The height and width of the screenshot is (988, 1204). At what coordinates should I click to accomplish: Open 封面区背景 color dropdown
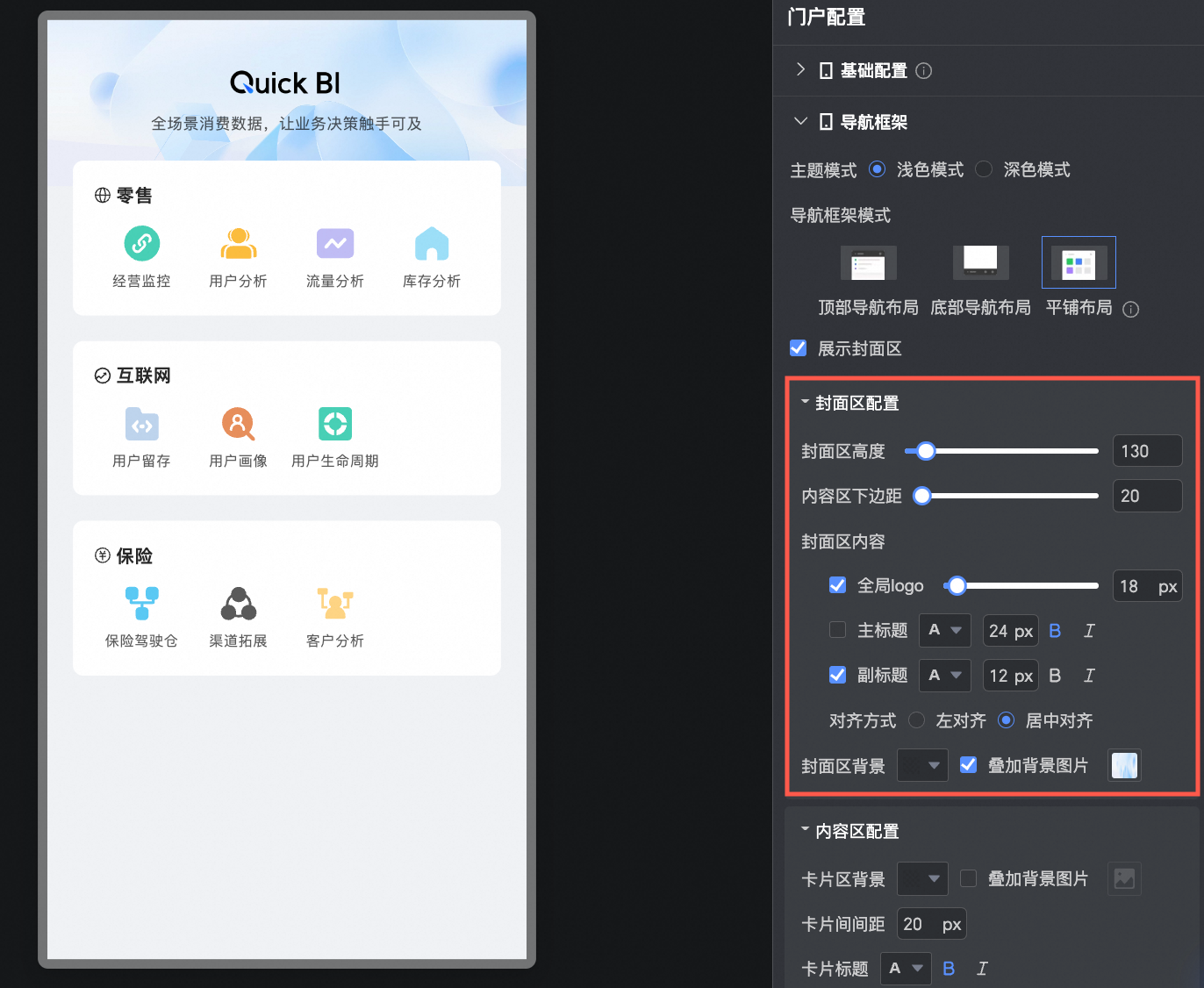click(x=922, y=766)
